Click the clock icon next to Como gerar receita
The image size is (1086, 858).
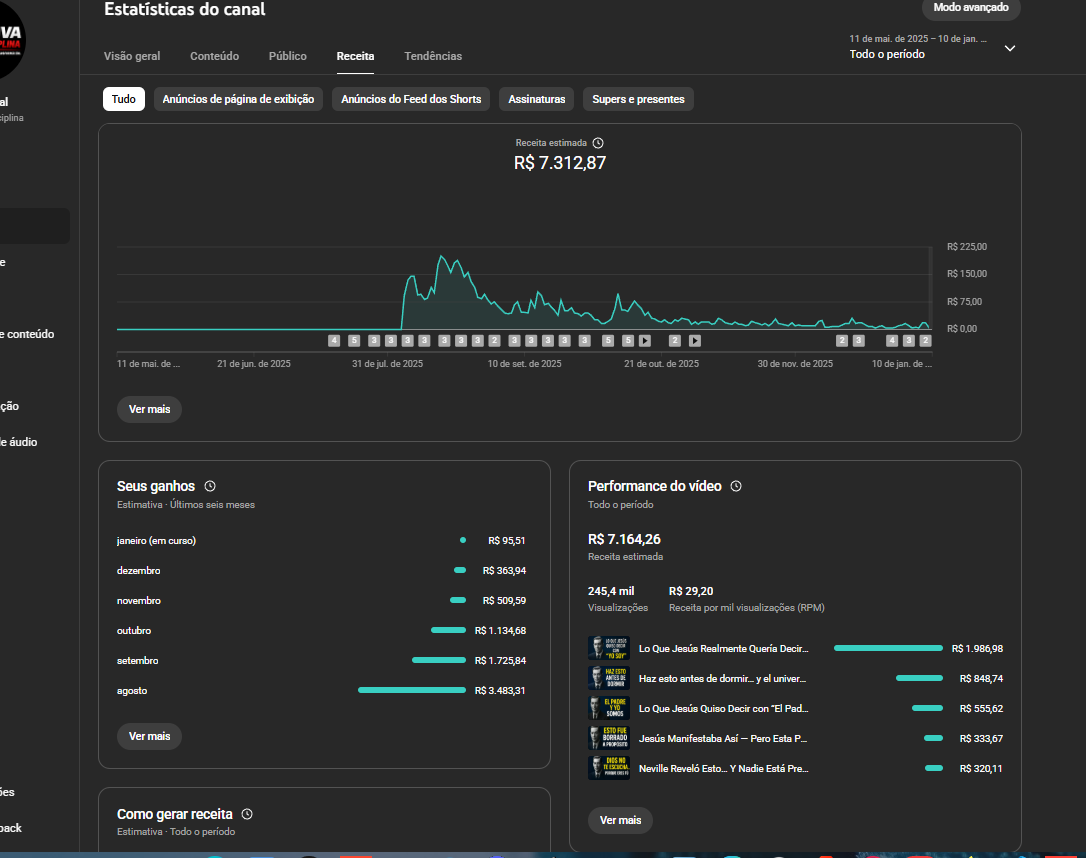[247, 814]
